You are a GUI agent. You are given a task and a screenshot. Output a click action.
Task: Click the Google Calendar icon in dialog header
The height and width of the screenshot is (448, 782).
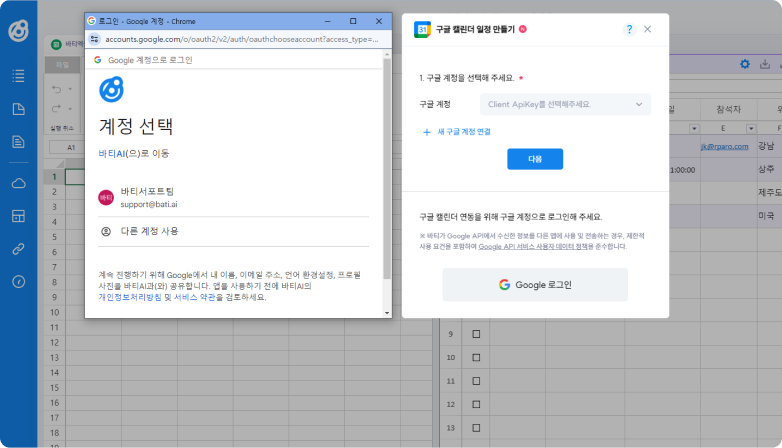tap(422, 29)
